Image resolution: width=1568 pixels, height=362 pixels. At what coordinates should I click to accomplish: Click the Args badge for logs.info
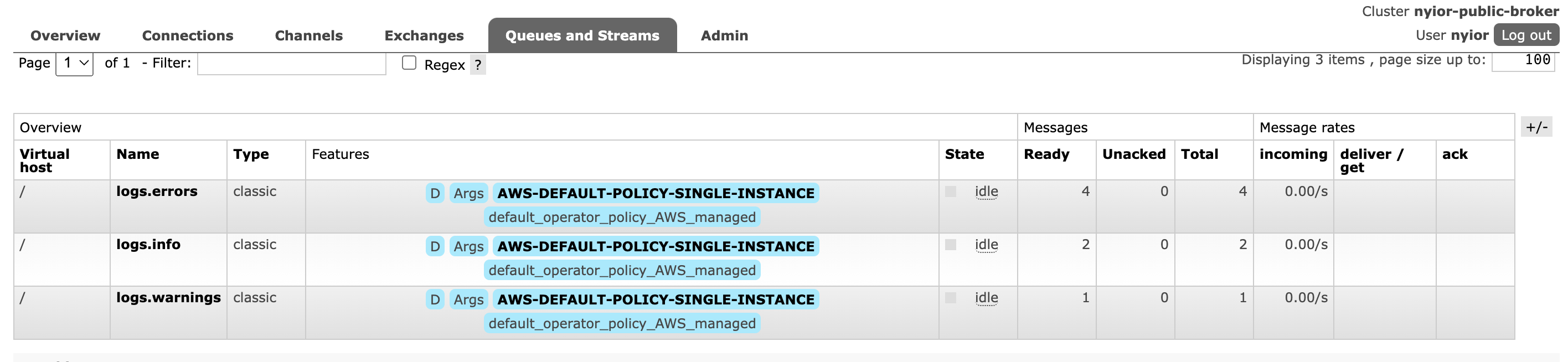(468, 246)
